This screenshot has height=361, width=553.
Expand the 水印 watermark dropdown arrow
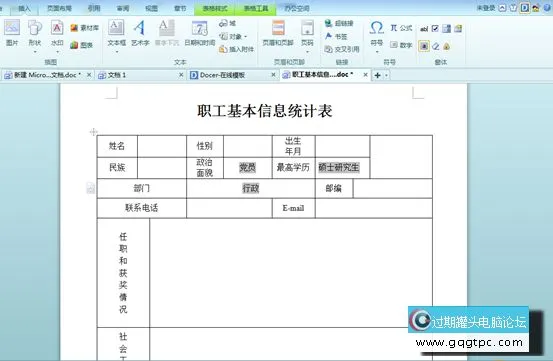57,52
